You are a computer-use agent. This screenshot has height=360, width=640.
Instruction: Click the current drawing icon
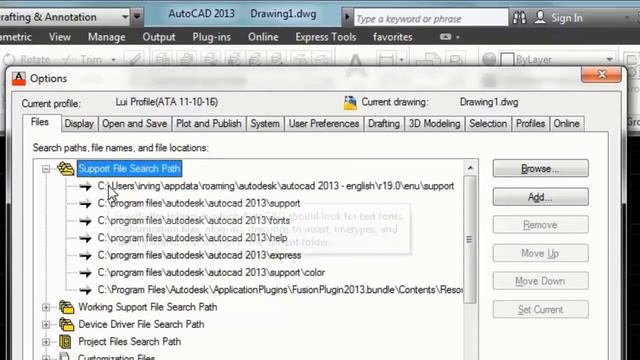(x=350, y=103)
